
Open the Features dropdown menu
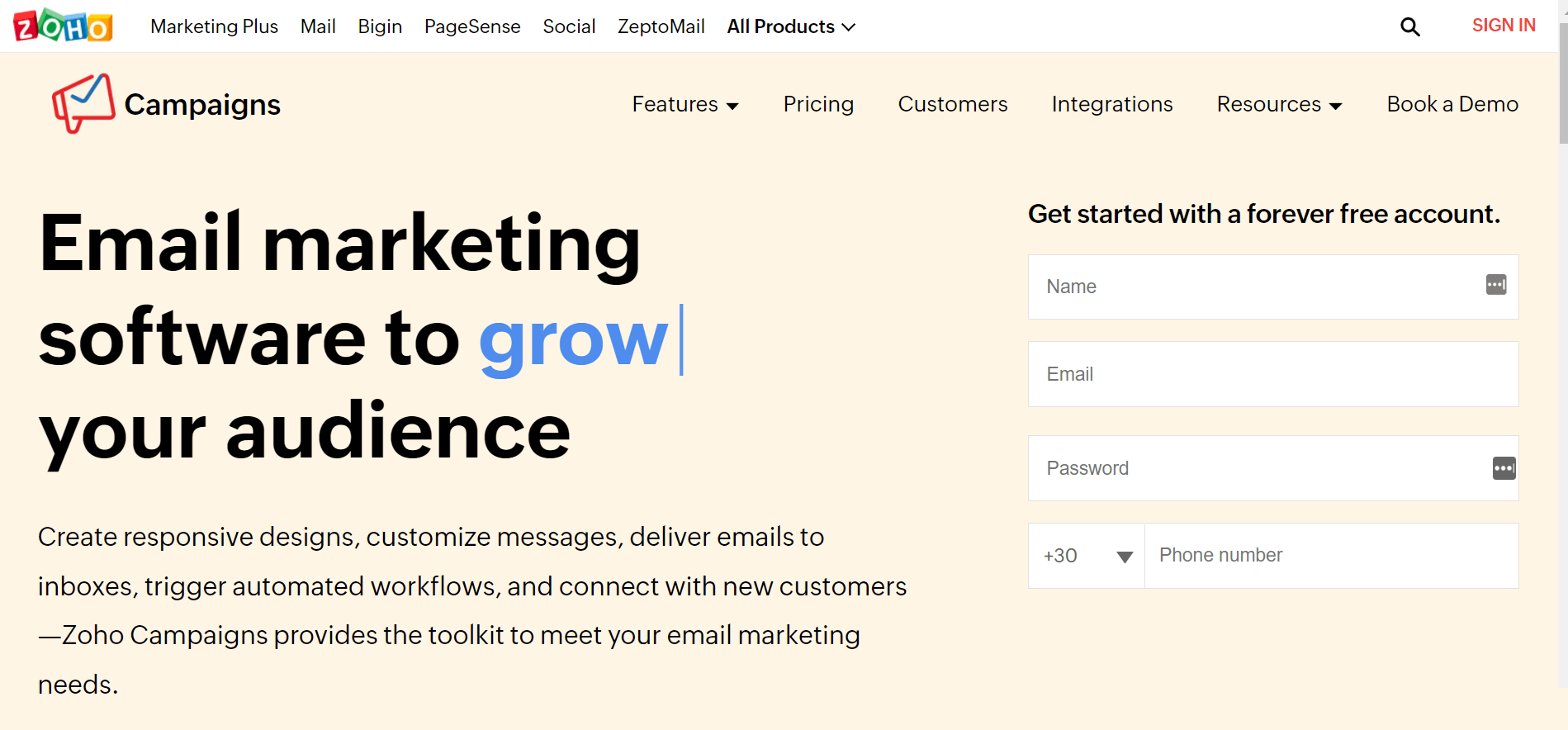(x=685, y=104)
